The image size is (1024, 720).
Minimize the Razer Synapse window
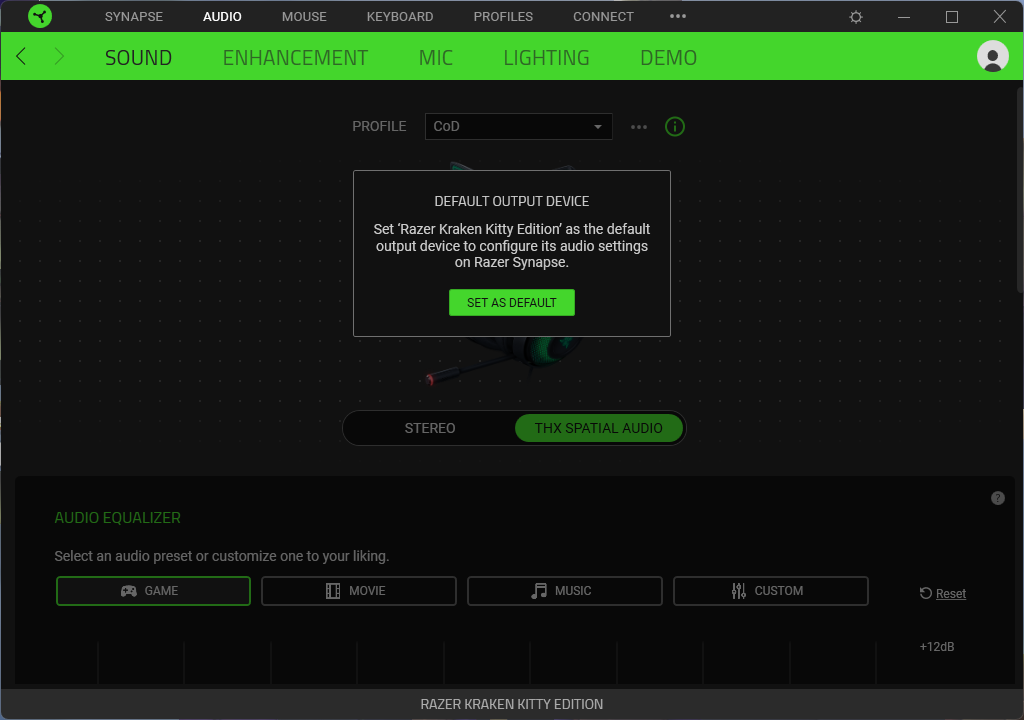(x=904, y=17)
